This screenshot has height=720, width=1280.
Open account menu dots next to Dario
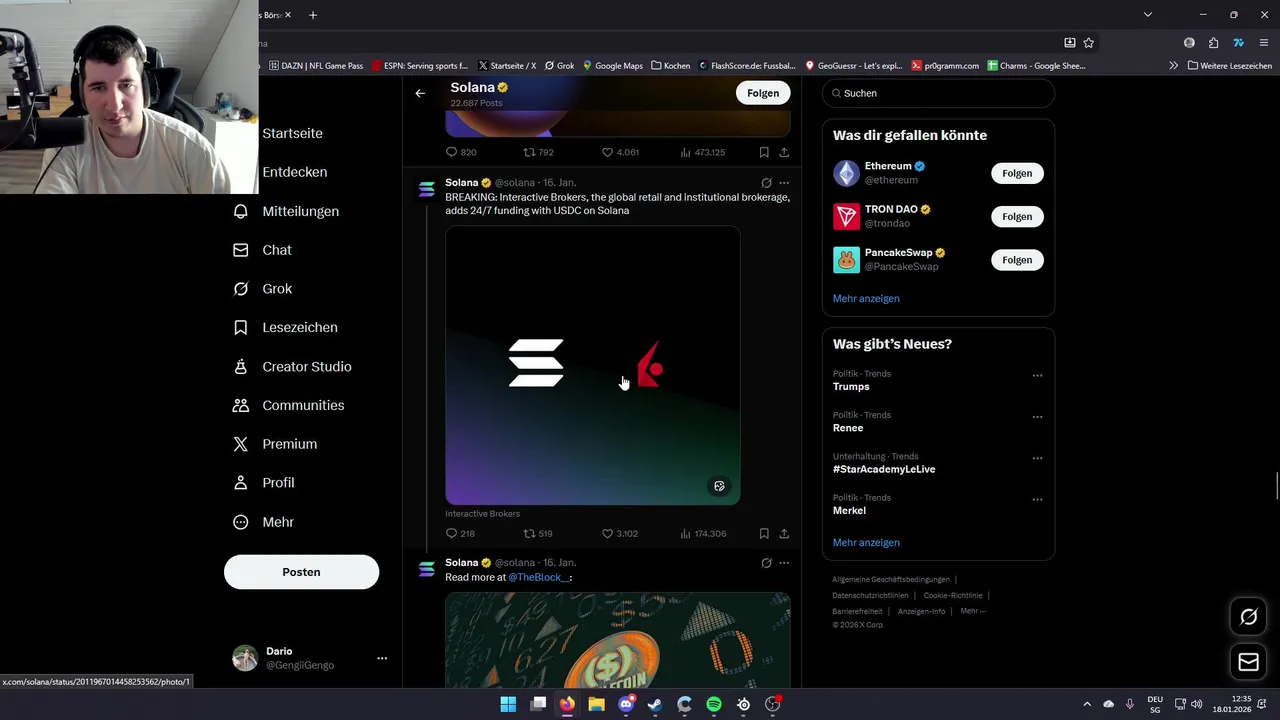pos(382,658)
